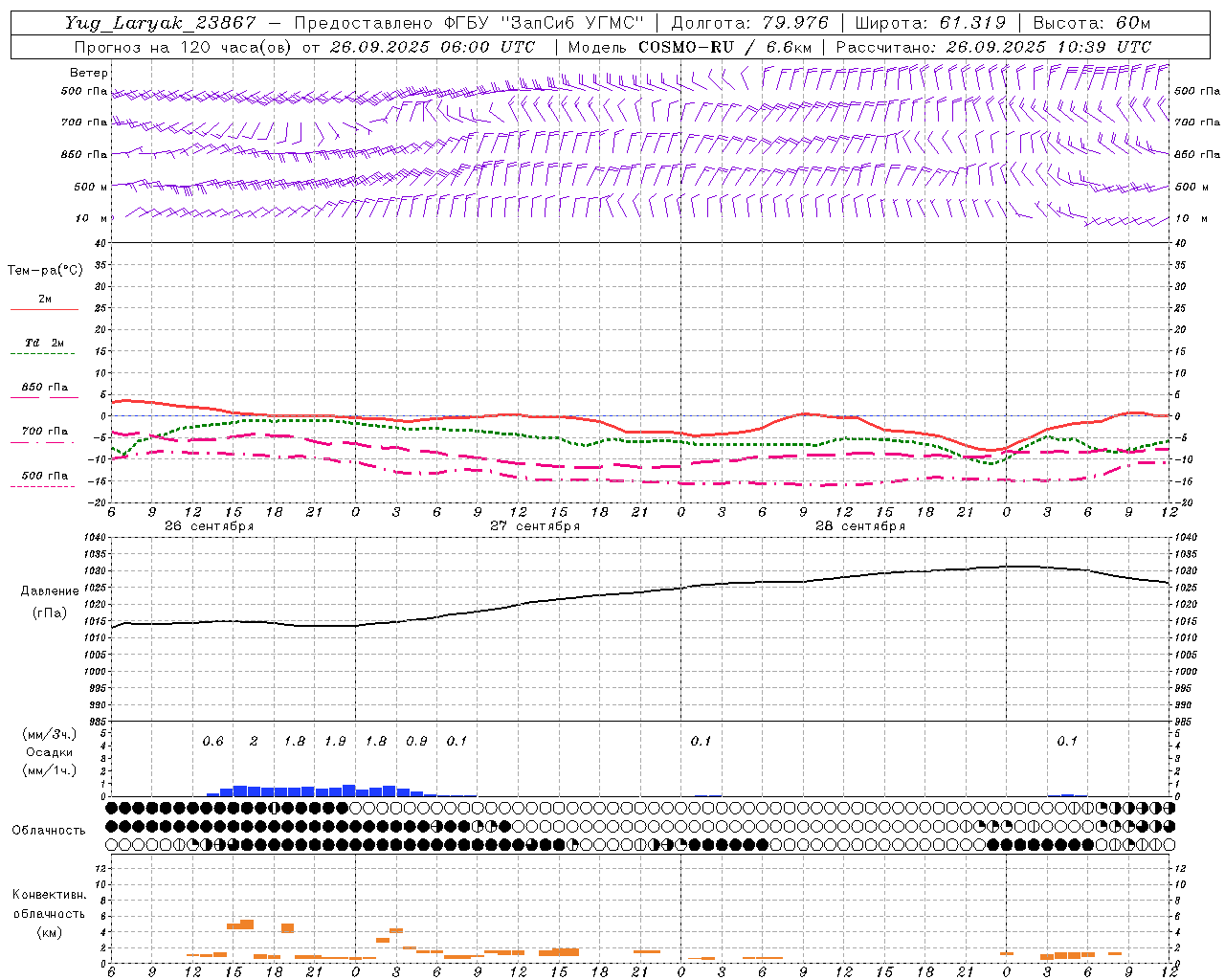Click the Прогноз на 120 часа(ов) text
The height and width of the screenshot is (980, 1225).
pos(185,47)
